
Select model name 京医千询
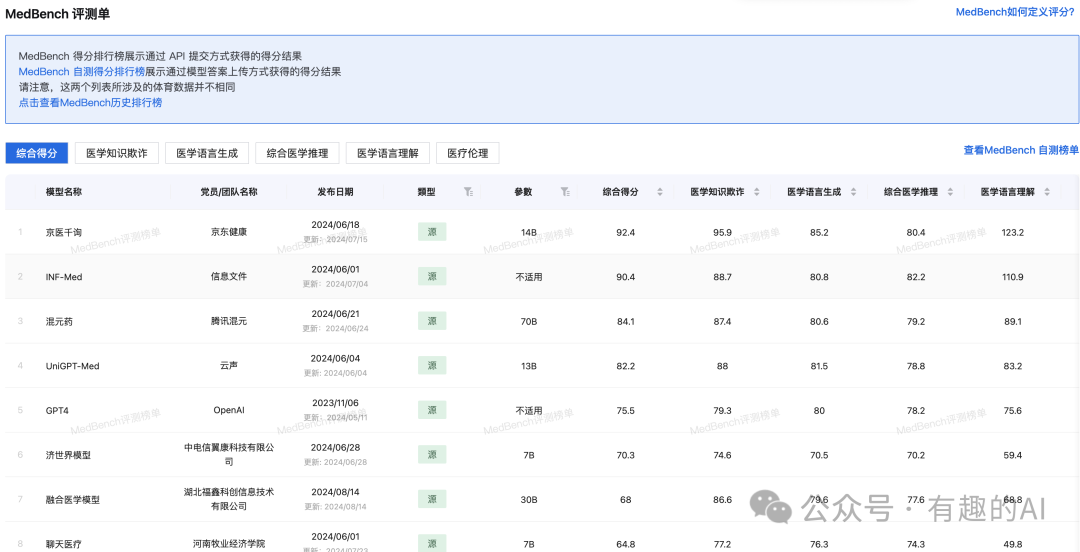click(64, 233)
